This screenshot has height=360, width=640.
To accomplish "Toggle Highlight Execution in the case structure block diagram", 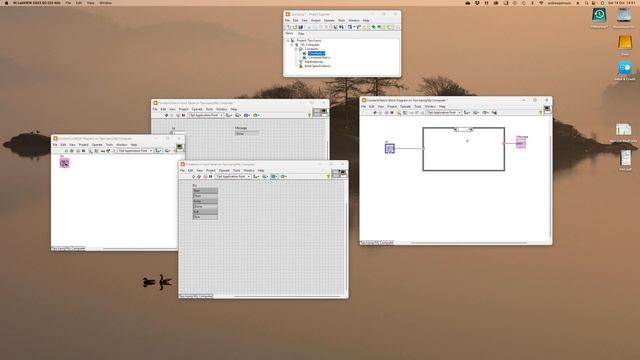I will tap(398, 112).
